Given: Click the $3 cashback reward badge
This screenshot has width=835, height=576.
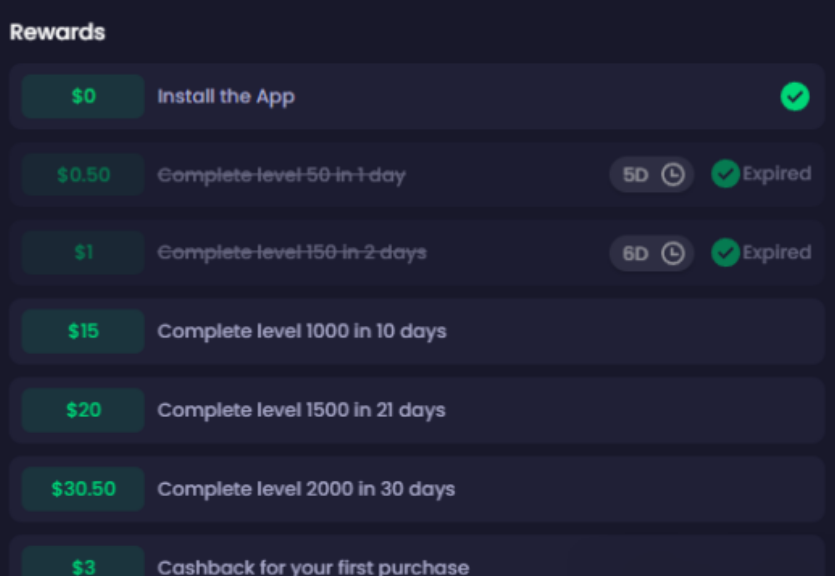Looking at the screenshot, I should [x=83, y=563].
